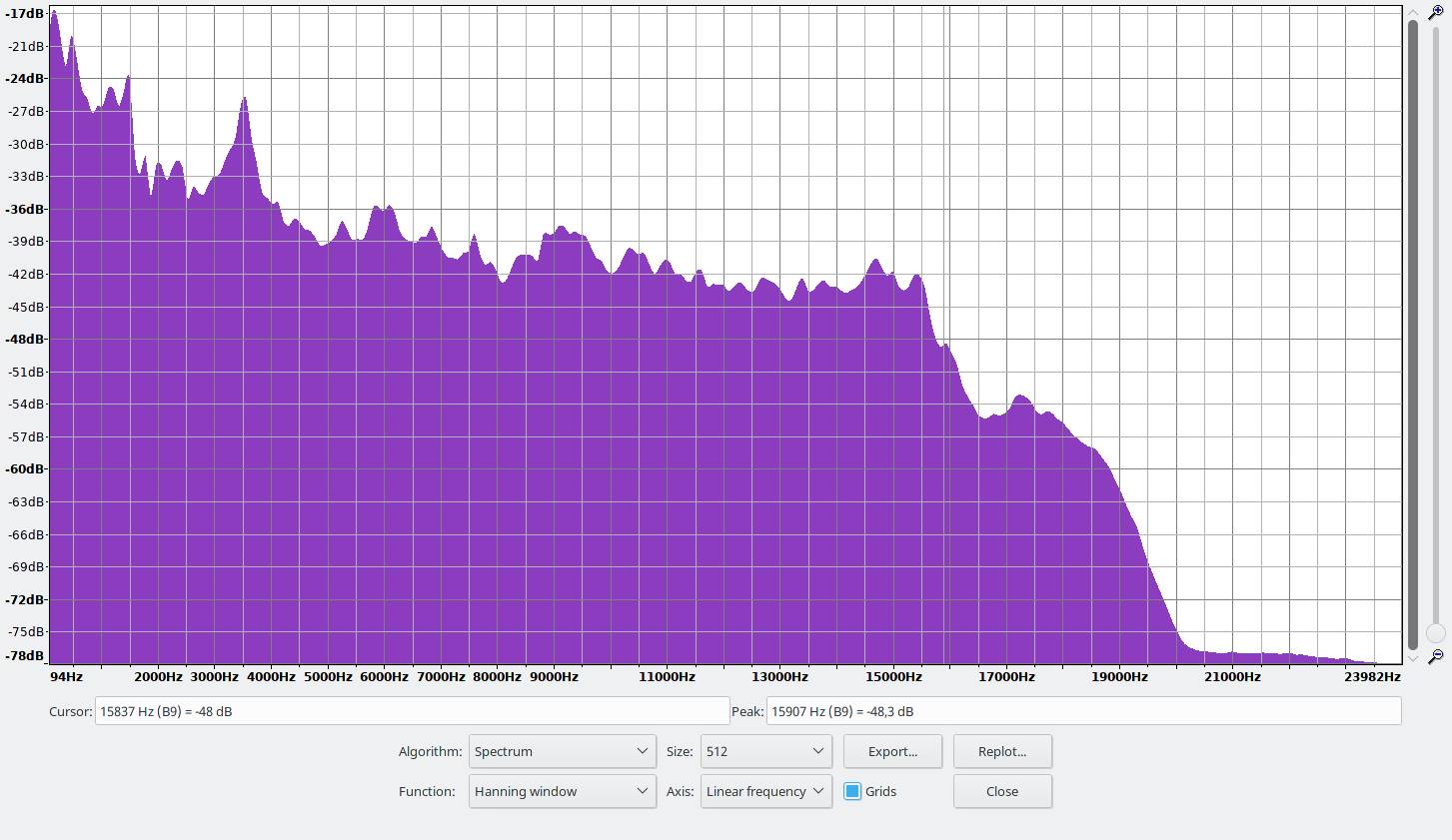Click the -48dB label on vertical axis
Viewport: 1452px width, 840px height.
click(x=25, y=339)
